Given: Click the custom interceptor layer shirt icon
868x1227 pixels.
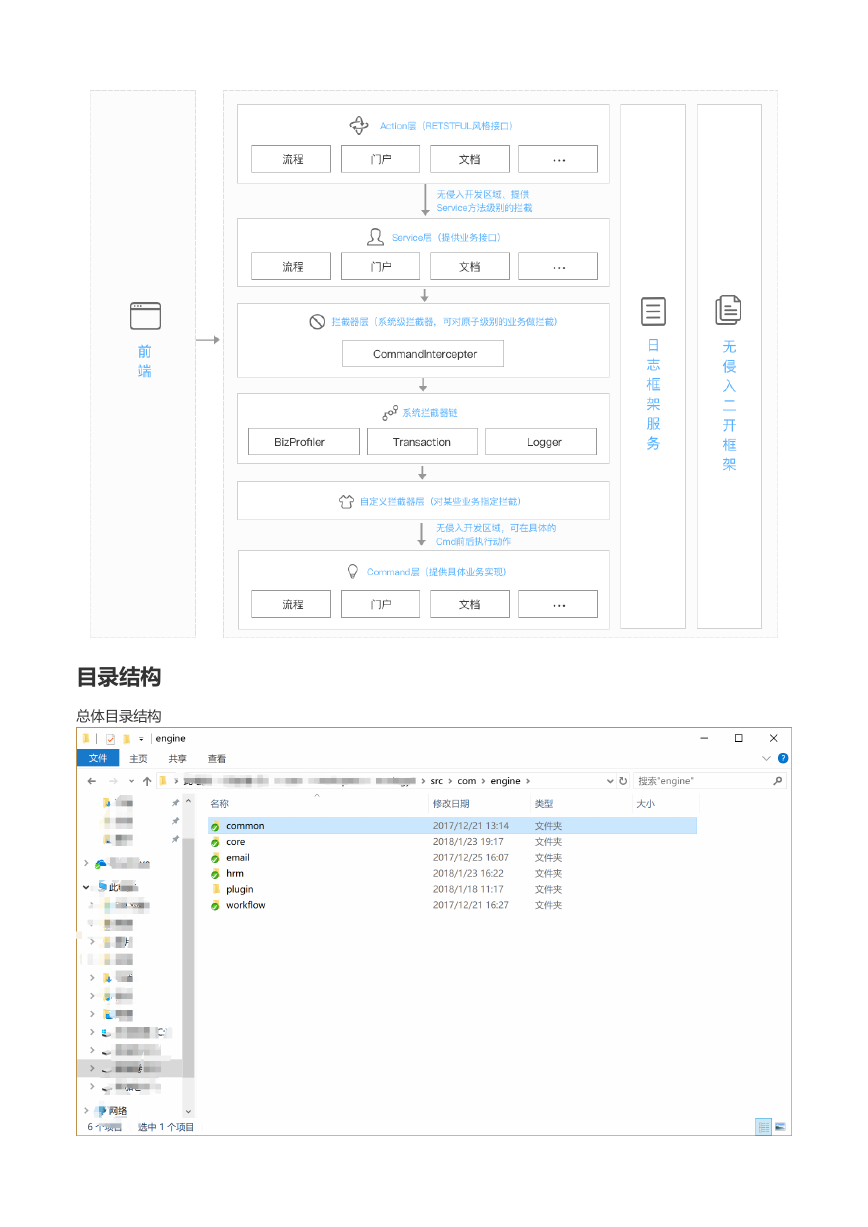Looking at the screenshot, I should tap(347, 502).
